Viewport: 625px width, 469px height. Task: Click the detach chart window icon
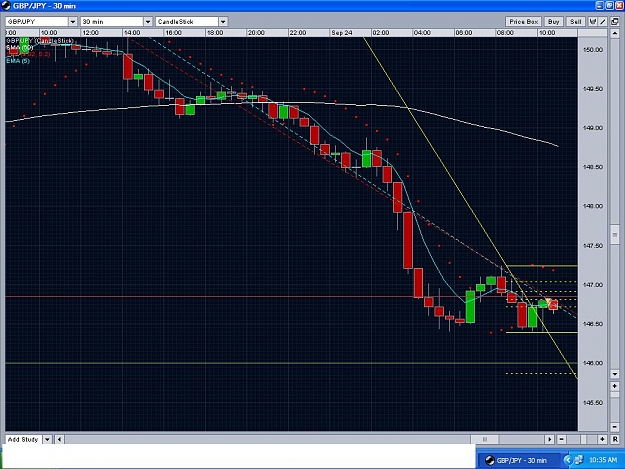[615, 22]
